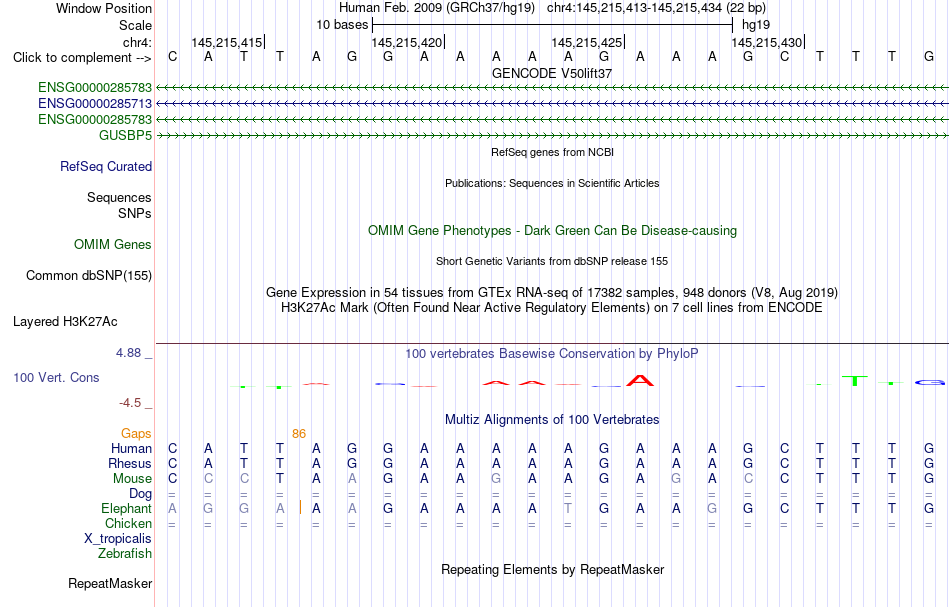Viewport: 950px width, 607px height.
Task: Click the 145,215,420 ruler position
Action: 407,43
